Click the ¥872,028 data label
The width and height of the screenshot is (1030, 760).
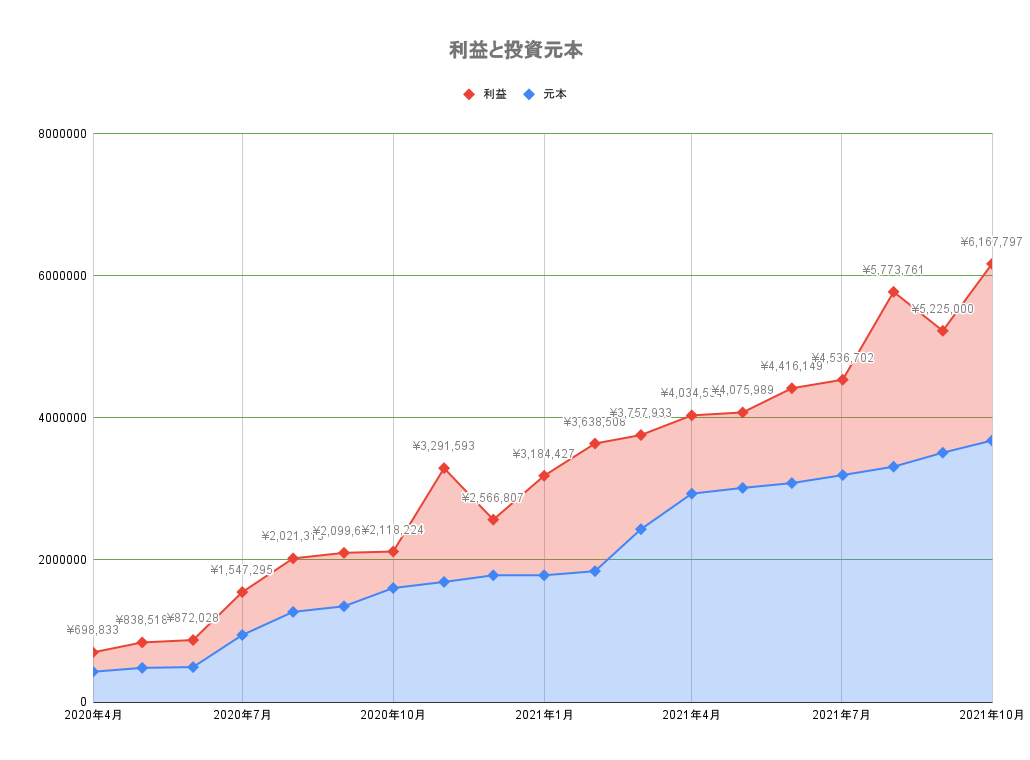(x=192, y=617)
